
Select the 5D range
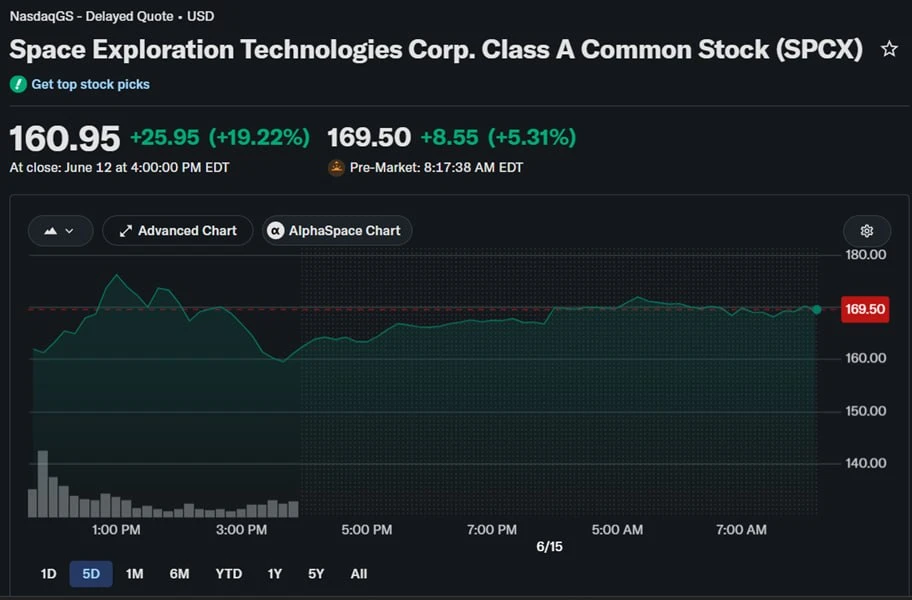(x=91, y=574)
